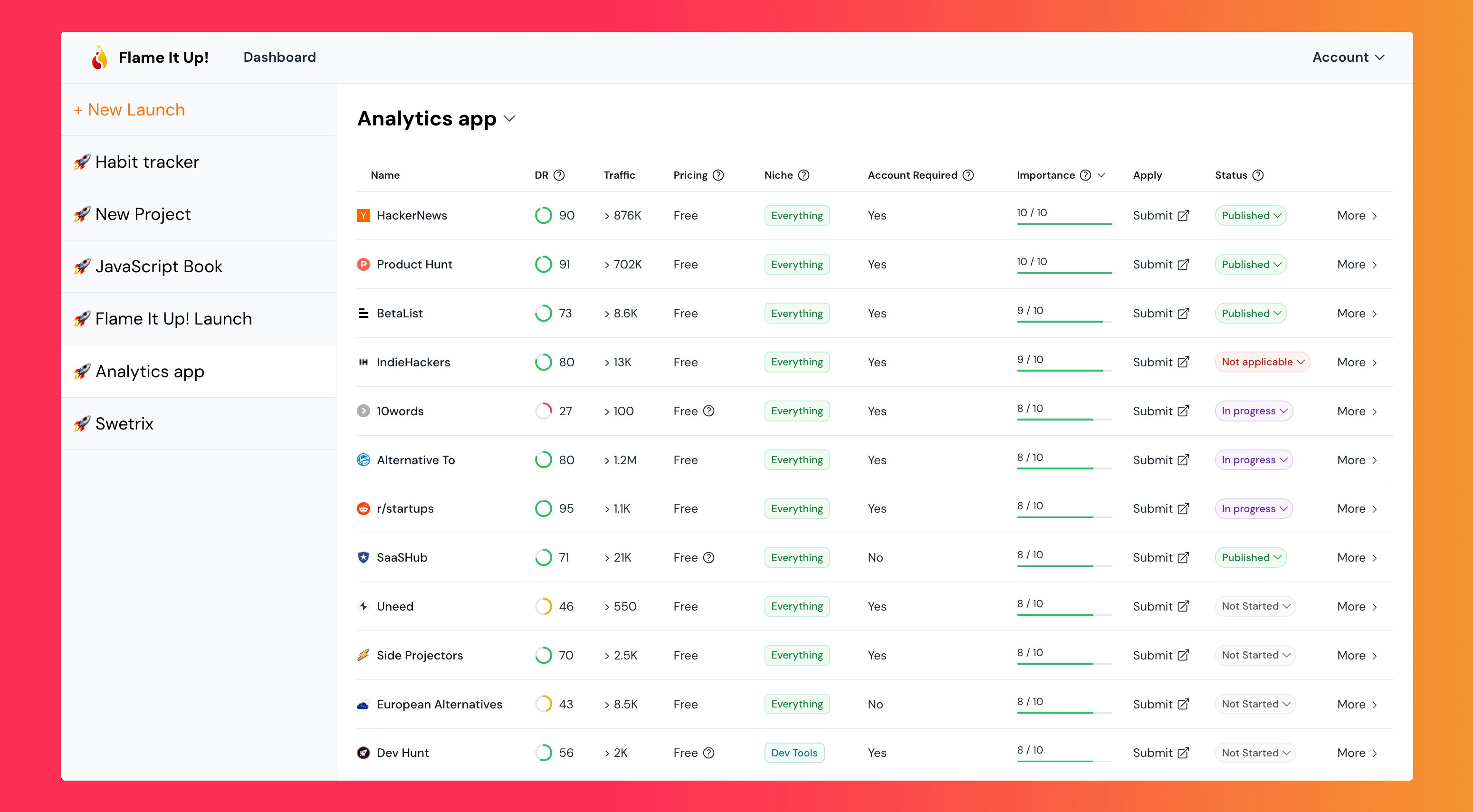The image size is (1473, 812).
Task: Click HackerNews Everything niche tag
Action: tap(797, 216)
